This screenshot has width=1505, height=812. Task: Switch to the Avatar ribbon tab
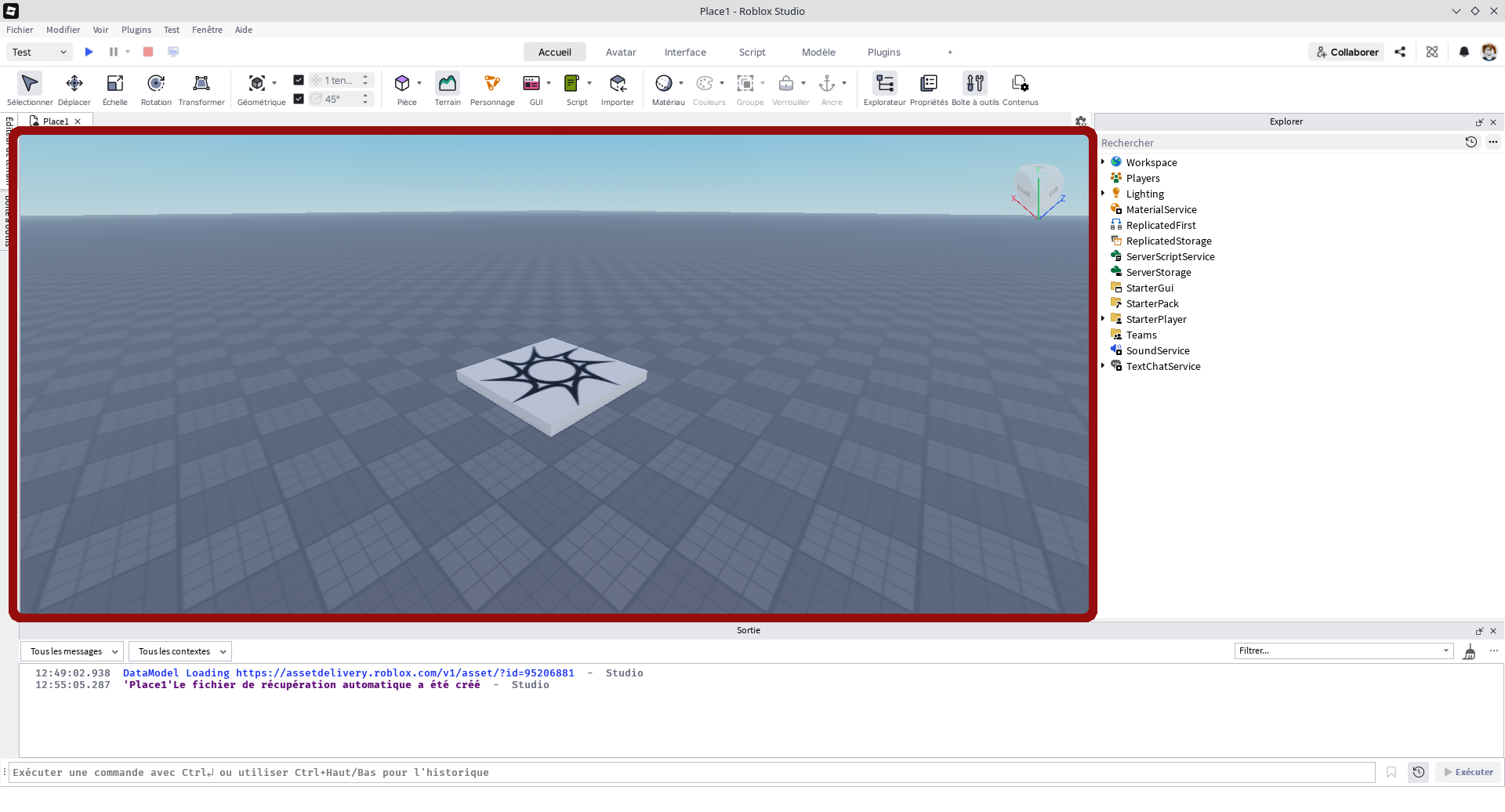621,53
